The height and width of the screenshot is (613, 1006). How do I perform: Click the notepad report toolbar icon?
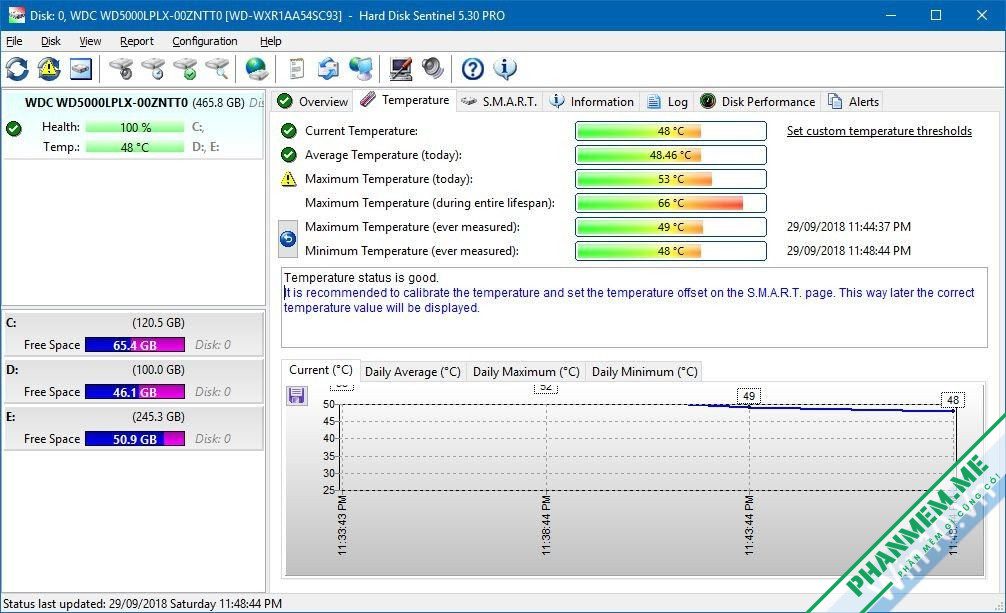[x=296, y=69]
